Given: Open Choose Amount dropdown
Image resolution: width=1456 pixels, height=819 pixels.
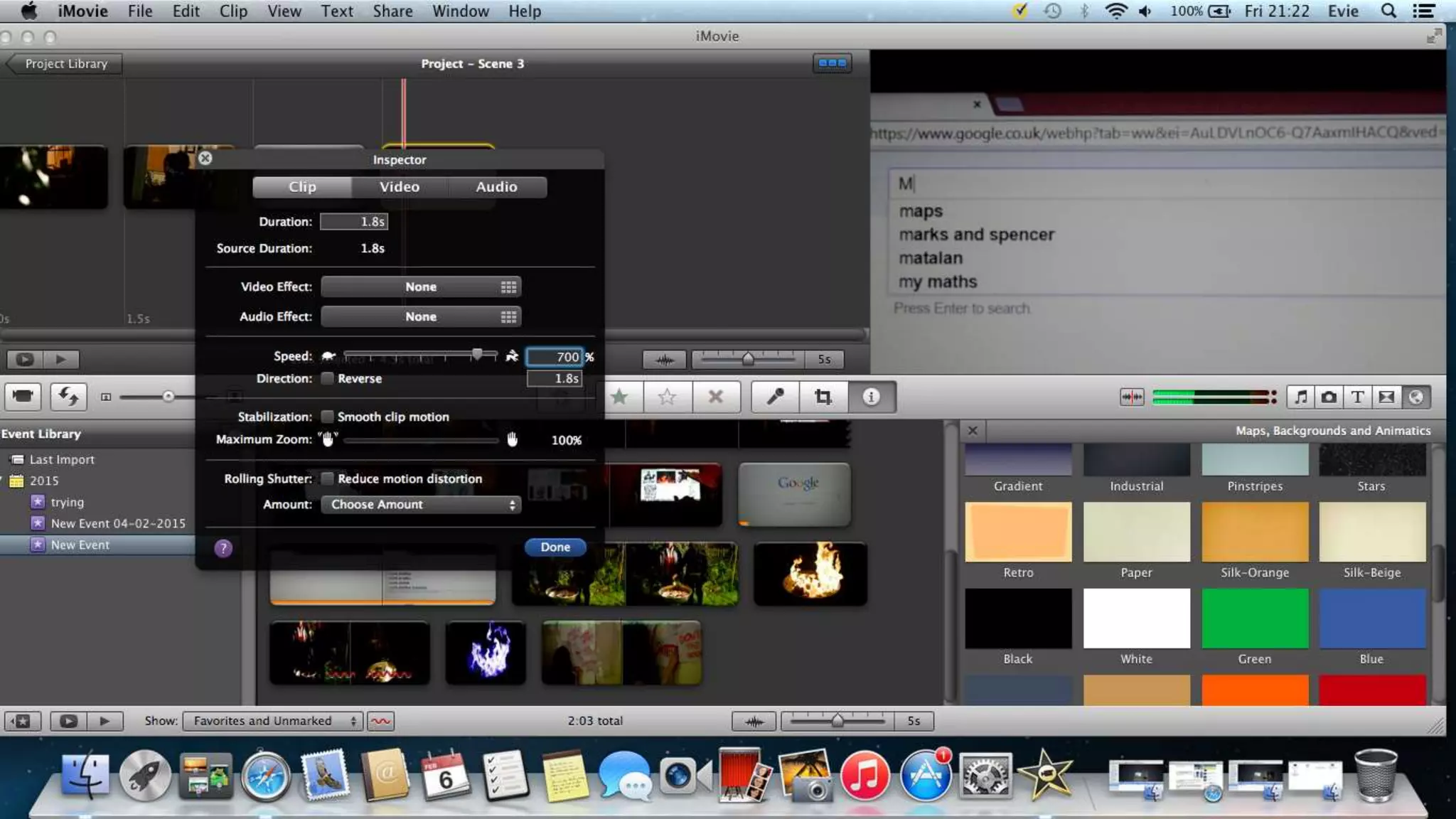Looking at the screenshot, I should pyautogui.click(x=421, y=504).
